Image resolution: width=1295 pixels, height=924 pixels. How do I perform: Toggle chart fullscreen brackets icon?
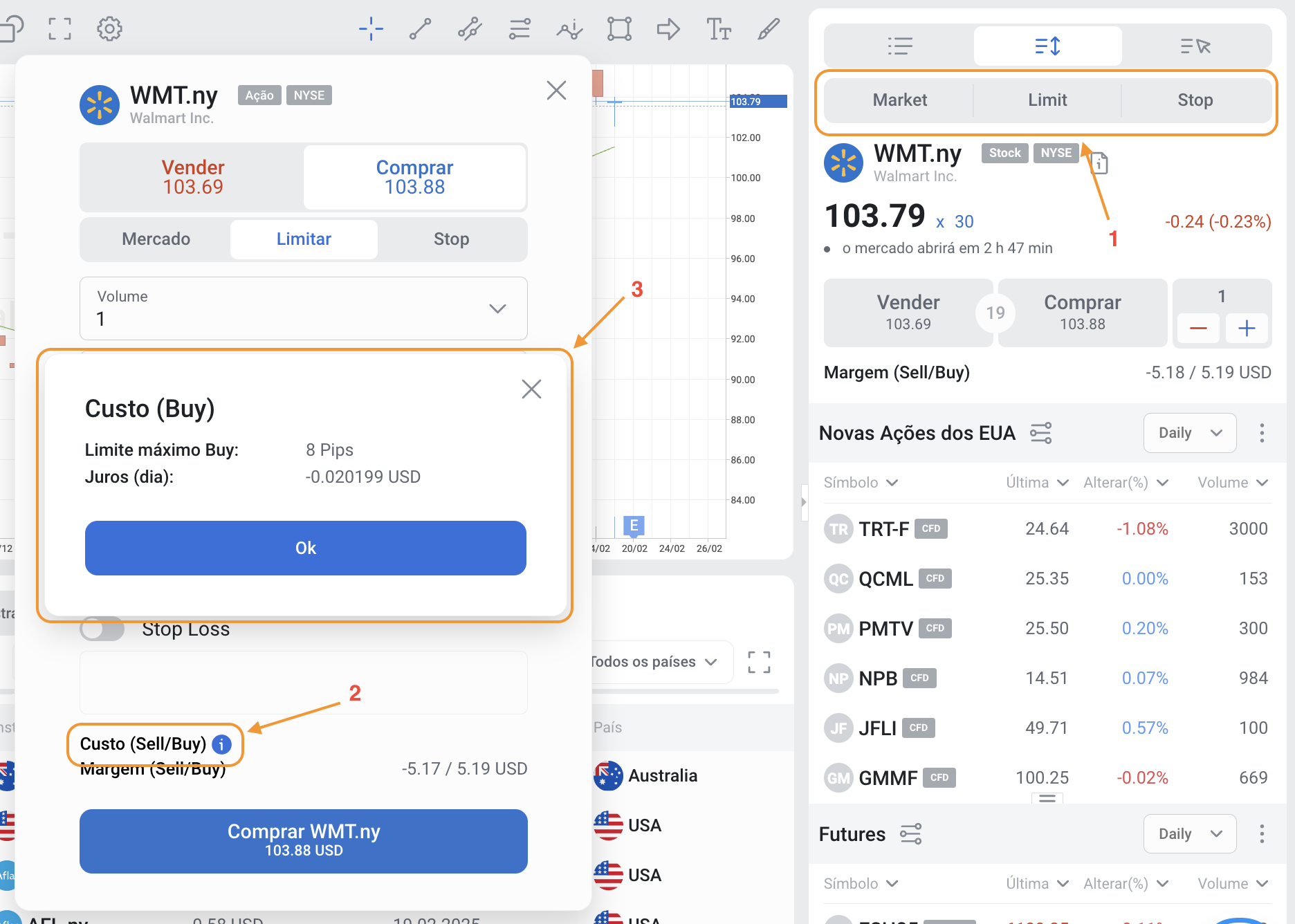click(60, 29)
